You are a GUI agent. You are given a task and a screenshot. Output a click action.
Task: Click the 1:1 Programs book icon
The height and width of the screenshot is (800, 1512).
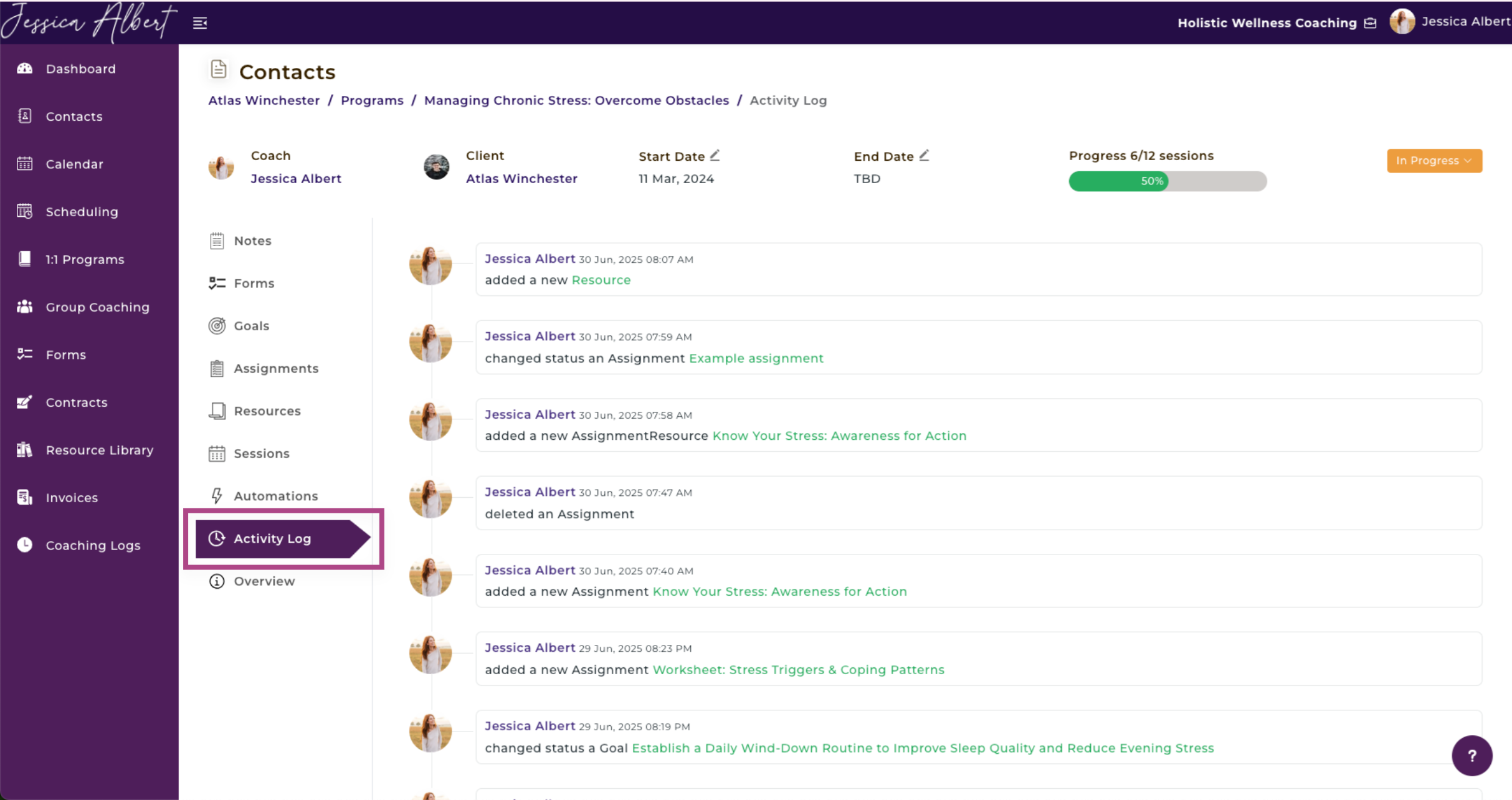tap(24, 259)
